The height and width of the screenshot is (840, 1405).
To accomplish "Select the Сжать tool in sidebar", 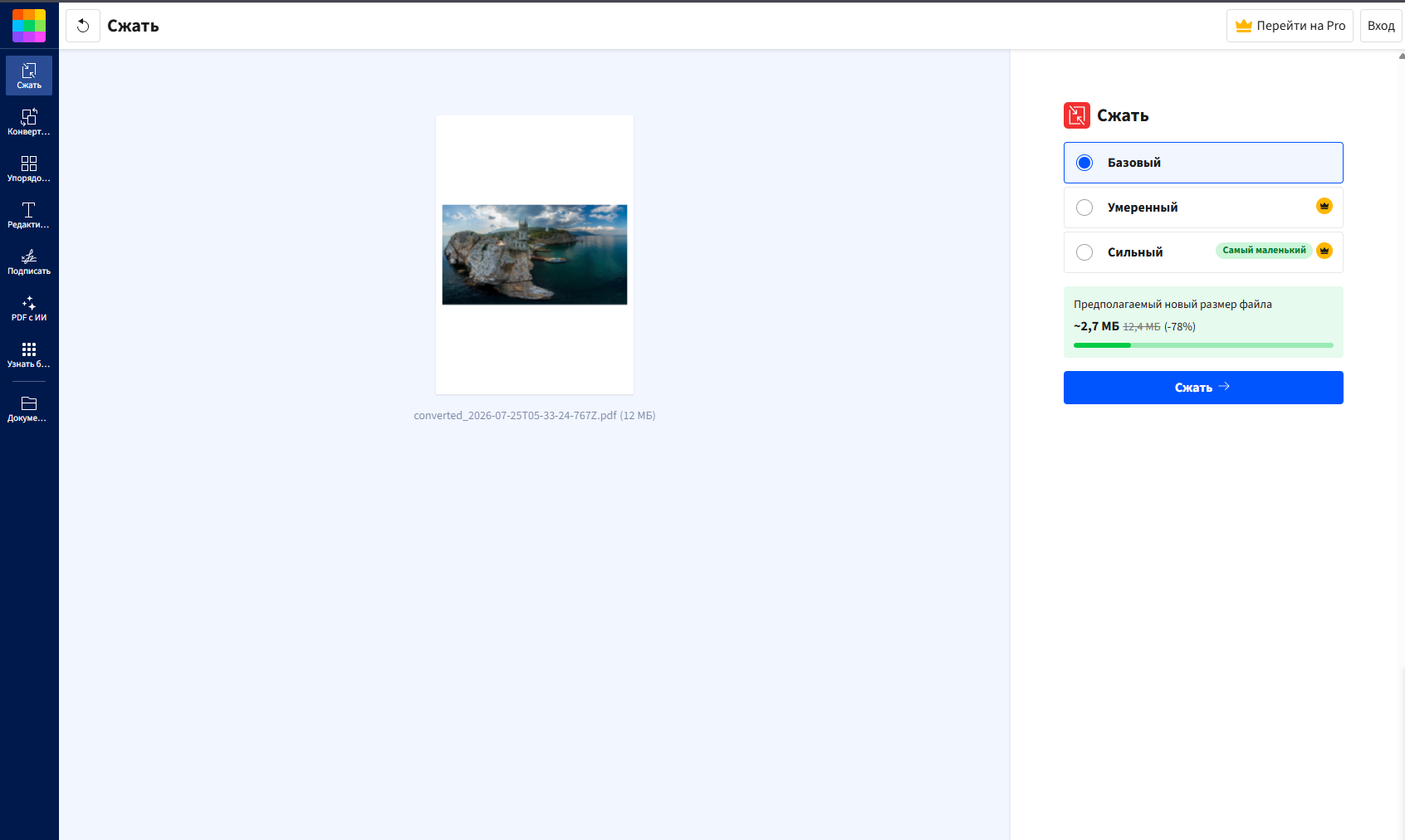I will tap(29, 76).
